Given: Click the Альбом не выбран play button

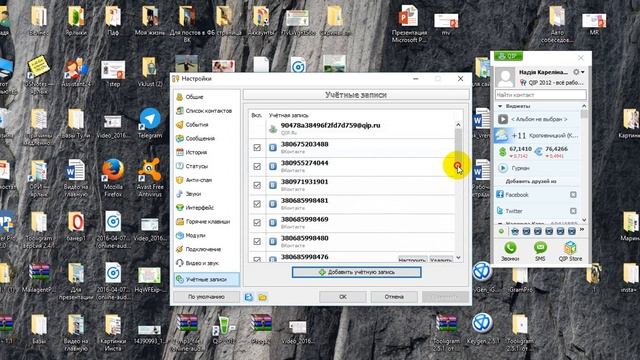Looking at the screenshot, I should click(x=503, y=120).
